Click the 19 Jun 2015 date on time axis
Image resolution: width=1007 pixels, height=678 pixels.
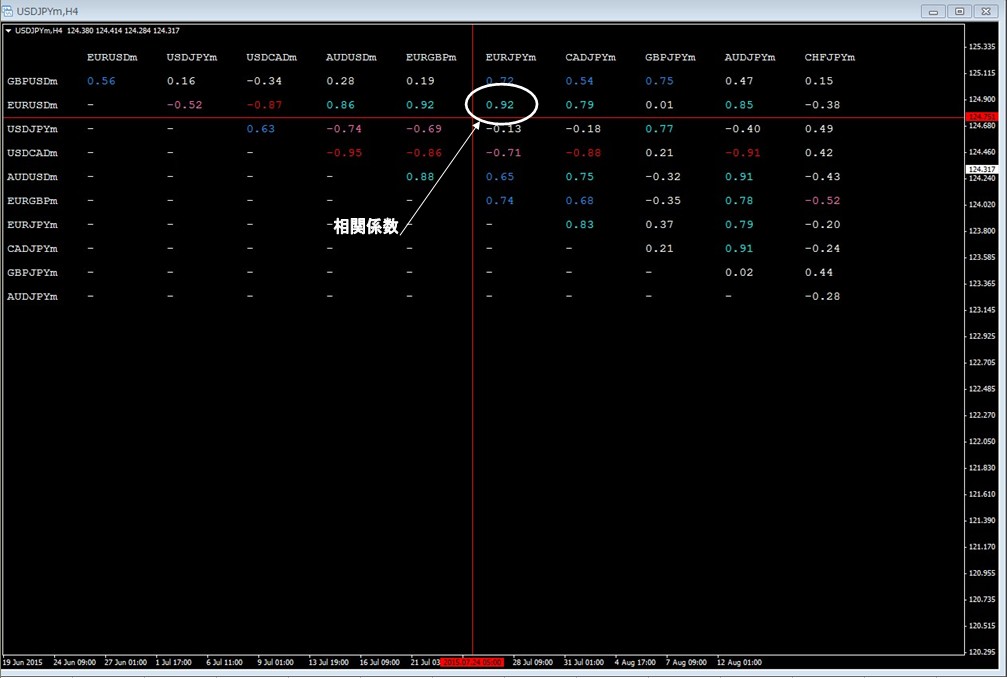click(22, 662)
